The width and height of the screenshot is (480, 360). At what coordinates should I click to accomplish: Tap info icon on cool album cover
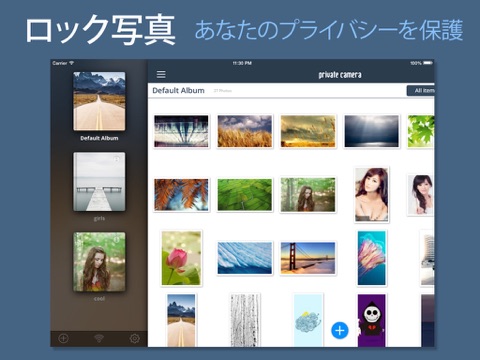click(x=117, y=239)
